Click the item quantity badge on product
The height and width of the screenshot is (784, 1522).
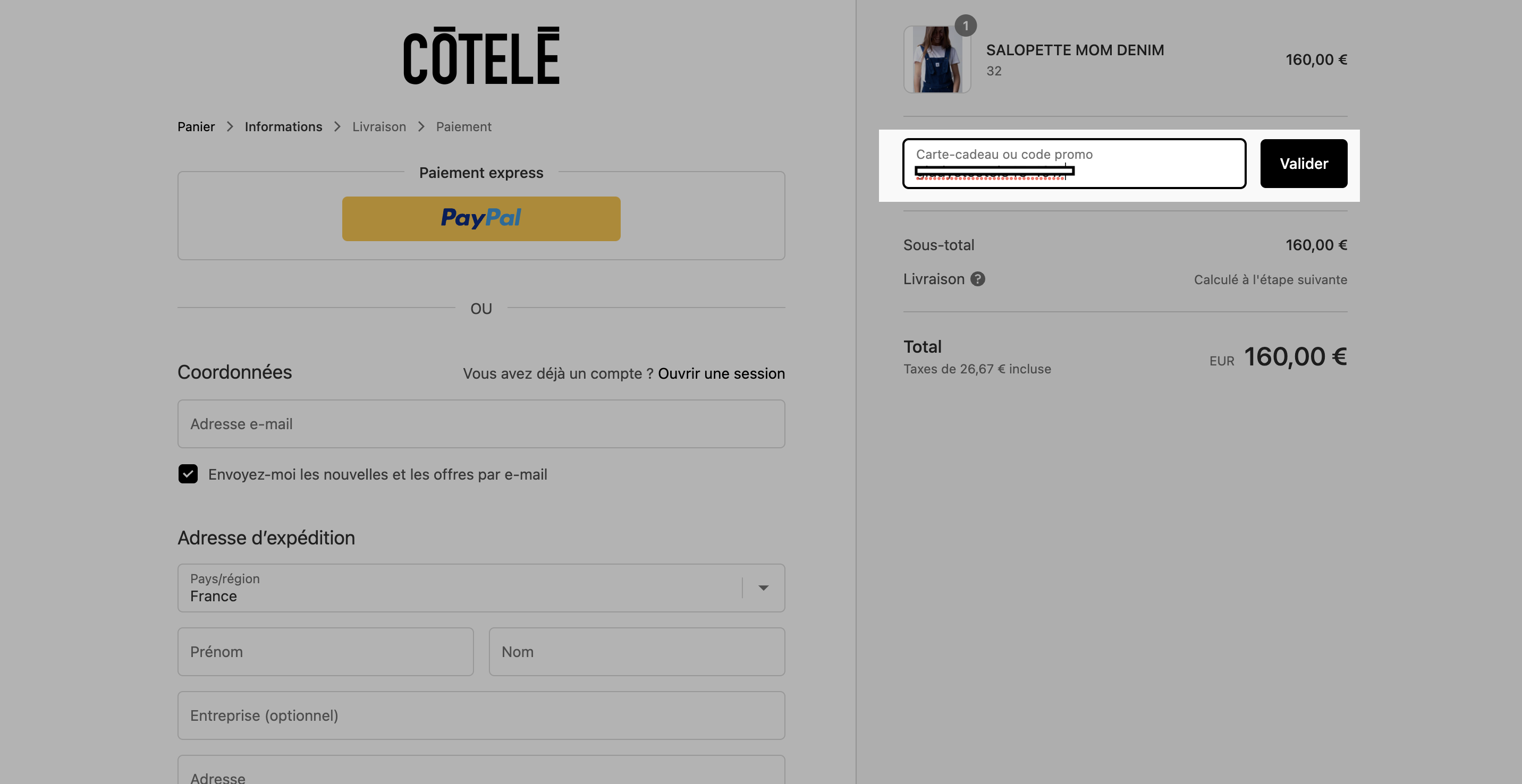point(966,25)
